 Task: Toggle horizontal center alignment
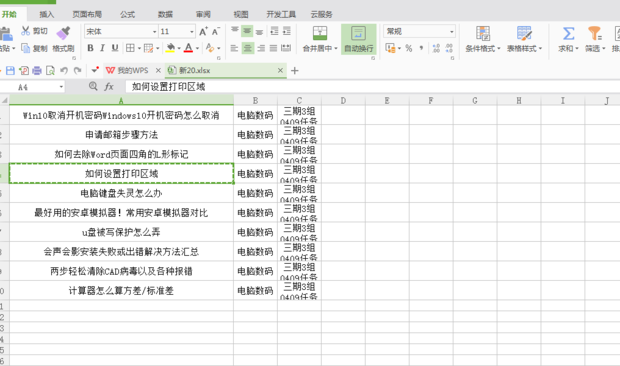click(x=248, y=48)
